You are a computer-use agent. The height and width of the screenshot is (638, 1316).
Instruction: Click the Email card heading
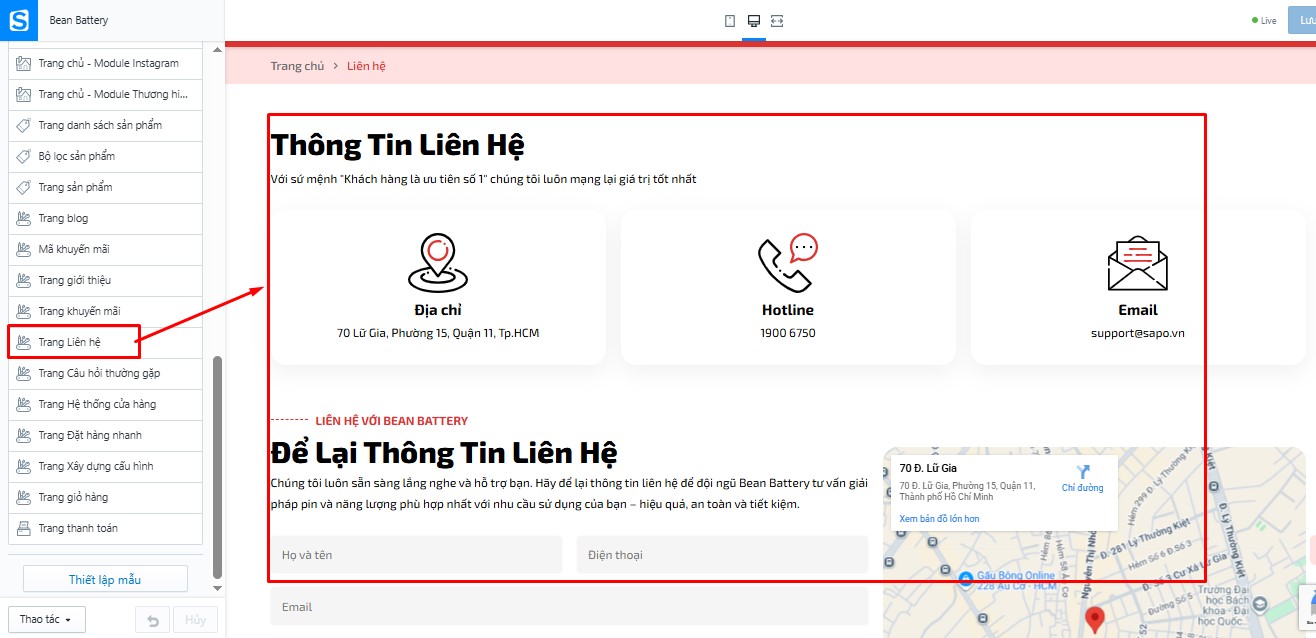pyautogui.click(x=1138, y=310)
